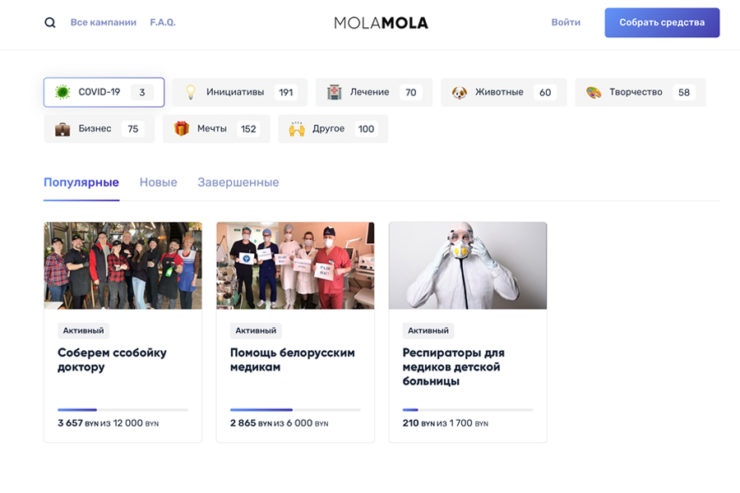Click progress bar of Помощь белорусским медикам
The width and height of the screenshot is (740, 493).
click(x=295, y=409)
